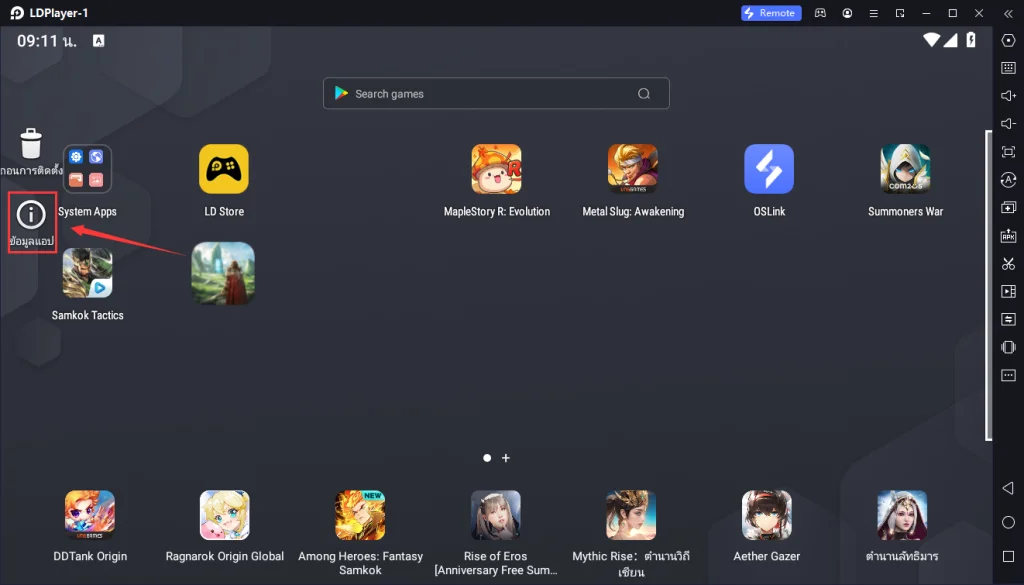Screen dimensions: 1024x585
Task: Open Among Heroes: Fantasy Samkok
Action: click(360, 515)
